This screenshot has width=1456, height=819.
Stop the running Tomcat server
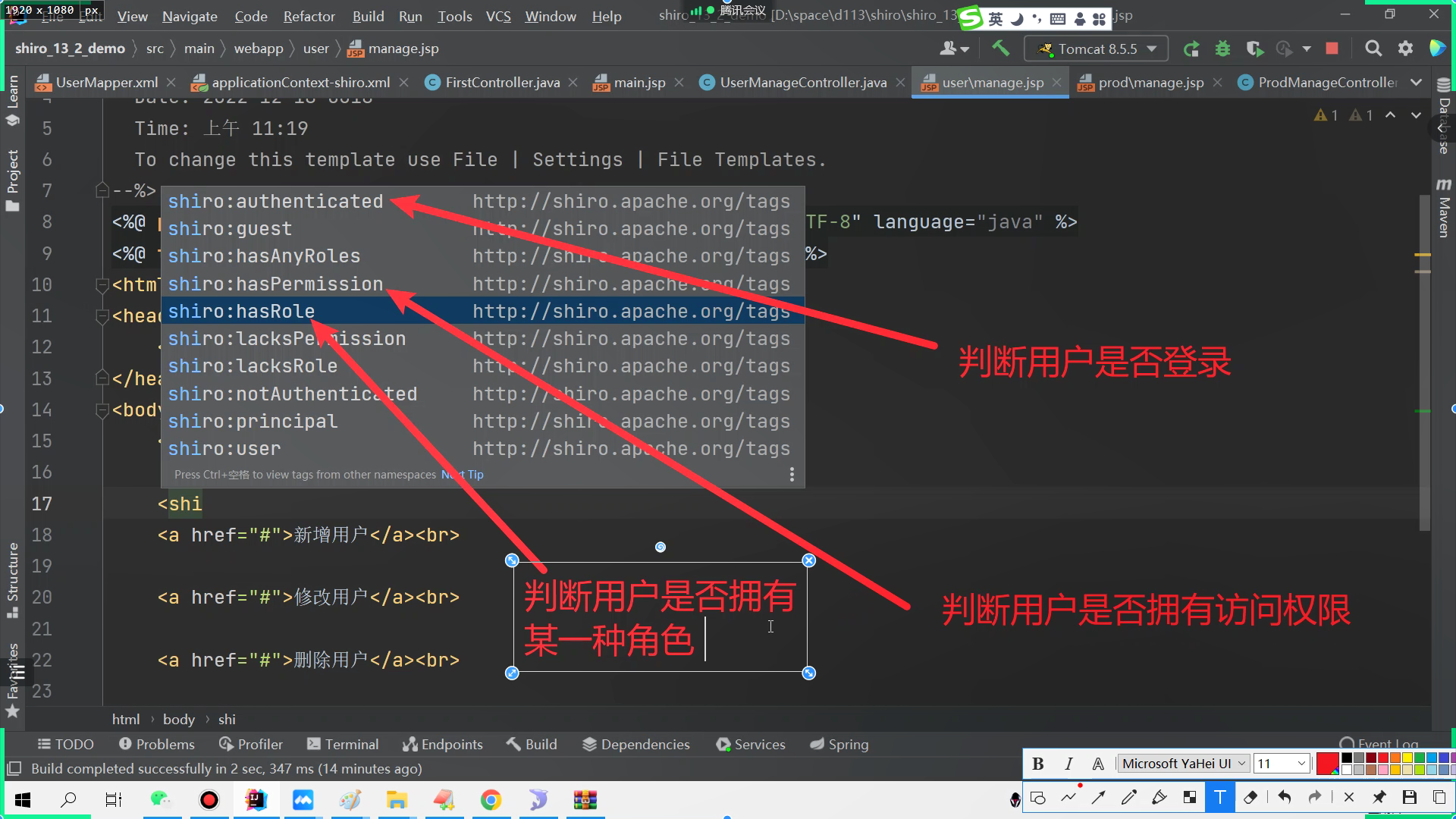pyautogui.click(x=1332, y=49)
